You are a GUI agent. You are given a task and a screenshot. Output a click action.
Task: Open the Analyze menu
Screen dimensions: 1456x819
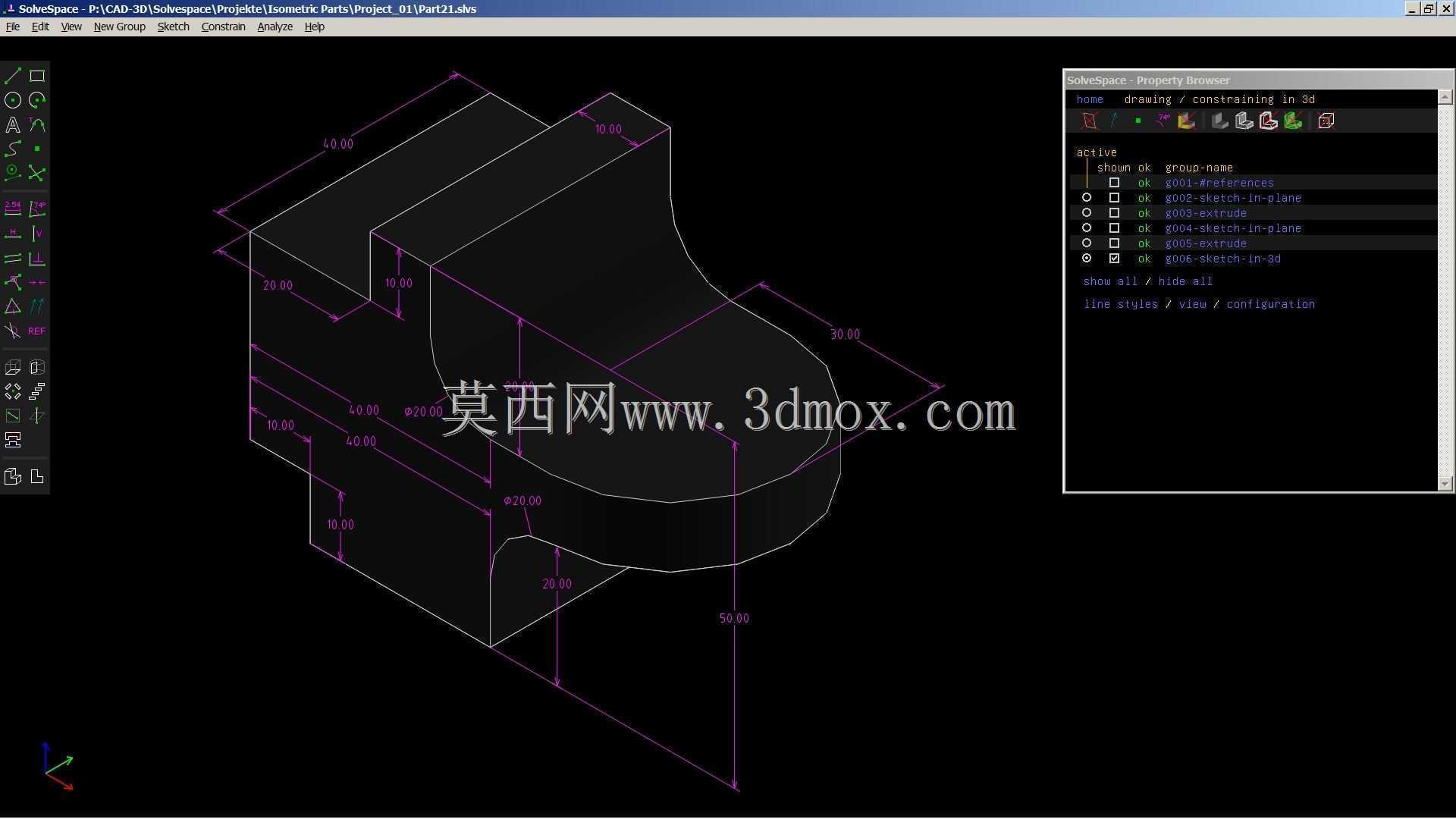point(275,27)
